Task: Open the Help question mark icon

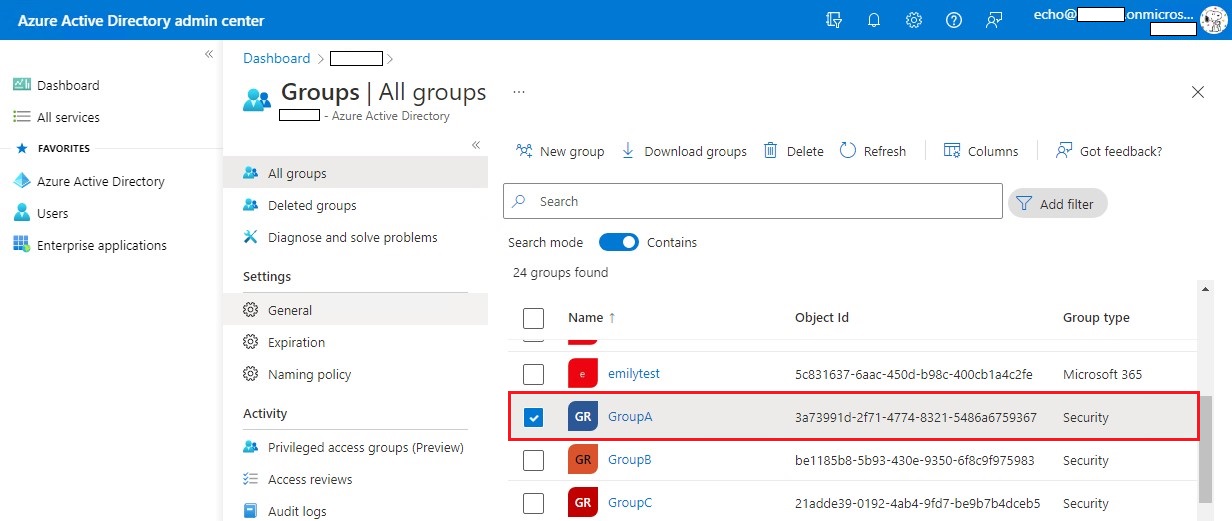Action: (954, 20)
